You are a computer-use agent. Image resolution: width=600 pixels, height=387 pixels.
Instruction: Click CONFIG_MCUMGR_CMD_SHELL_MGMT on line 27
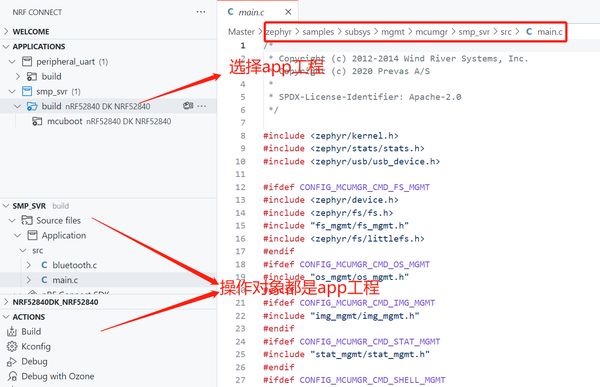(372, 380)
